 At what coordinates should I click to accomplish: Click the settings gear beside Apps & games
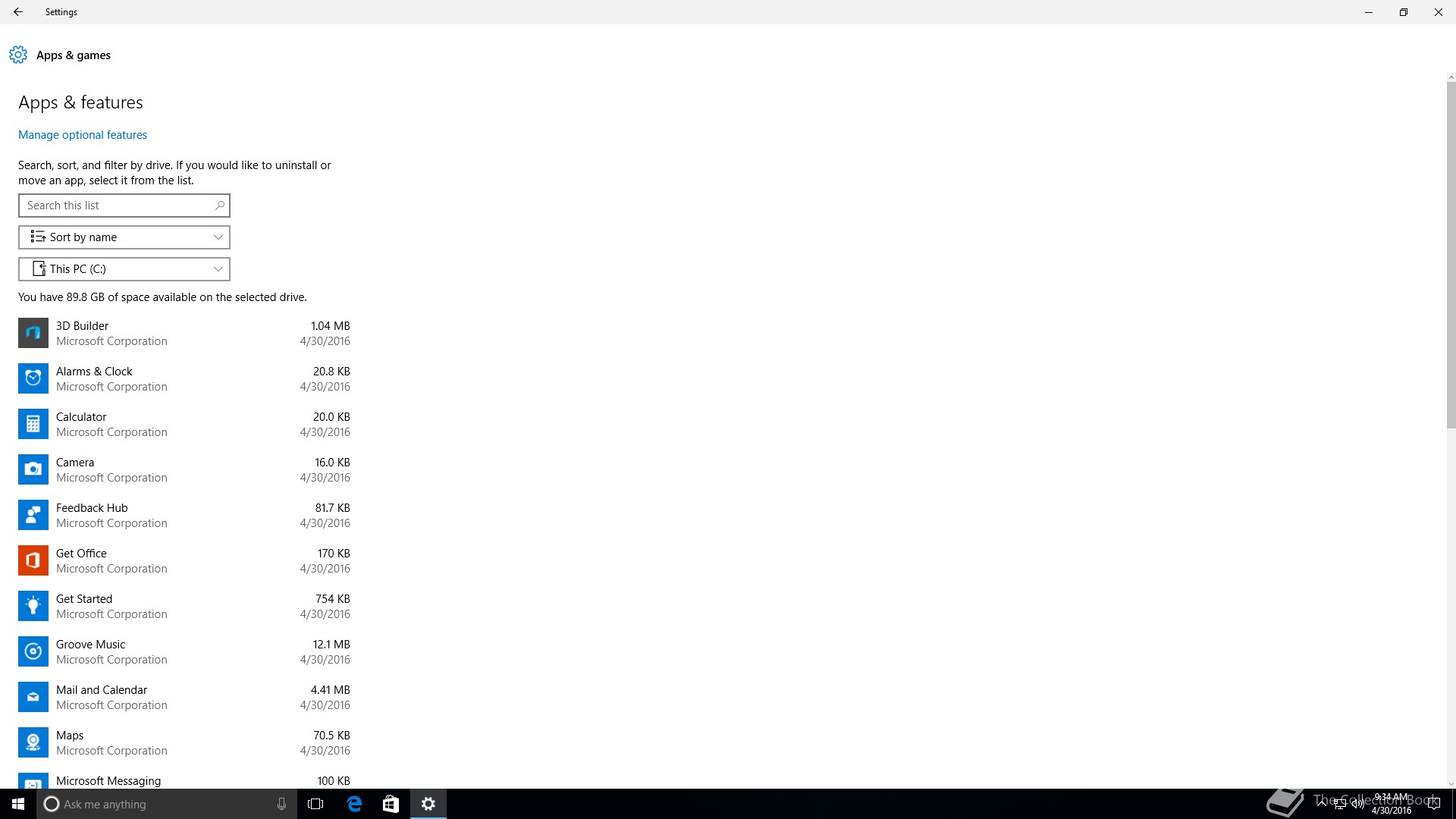[18, 55]
